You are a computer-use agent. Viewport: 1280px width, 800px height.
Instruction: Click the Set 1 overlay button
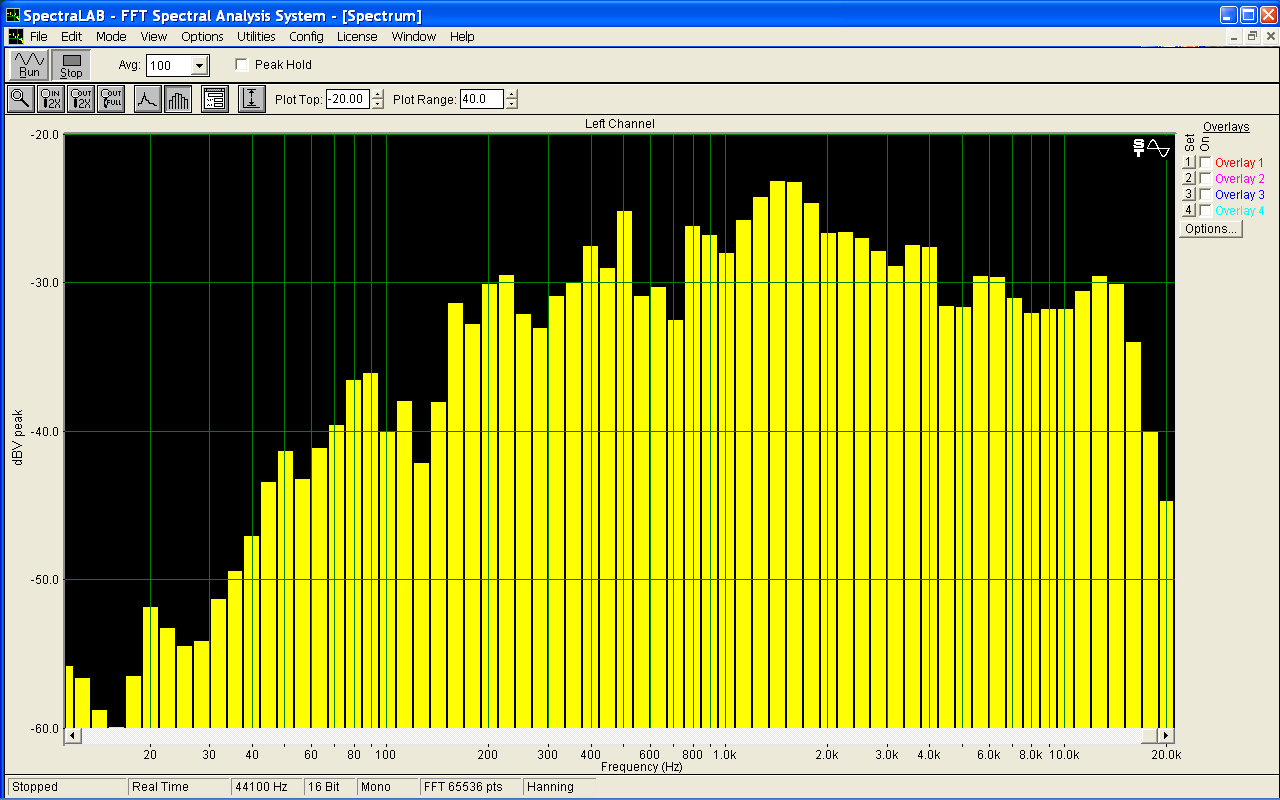pos(1189,163)
